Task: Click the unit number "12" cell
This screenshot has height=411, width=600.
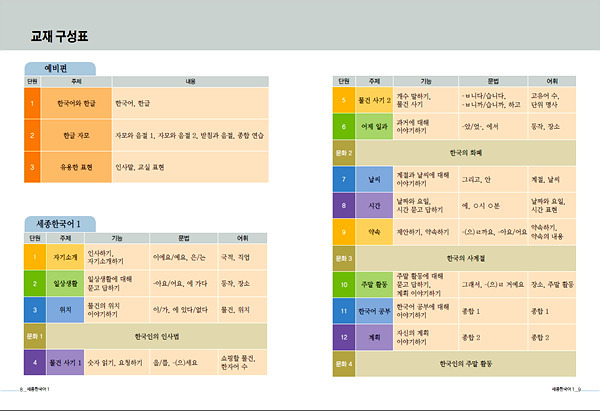Action: 344,337
